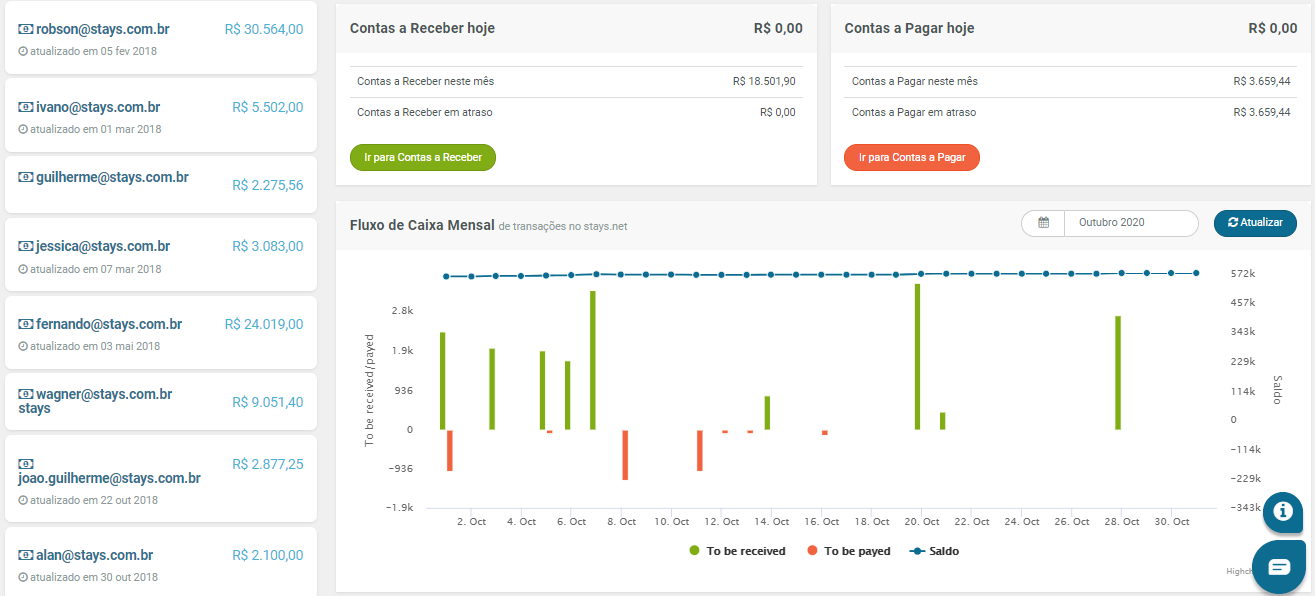
Task: Click money icon beside alan@stays.com.br
Action: click(x=26, y=555)
